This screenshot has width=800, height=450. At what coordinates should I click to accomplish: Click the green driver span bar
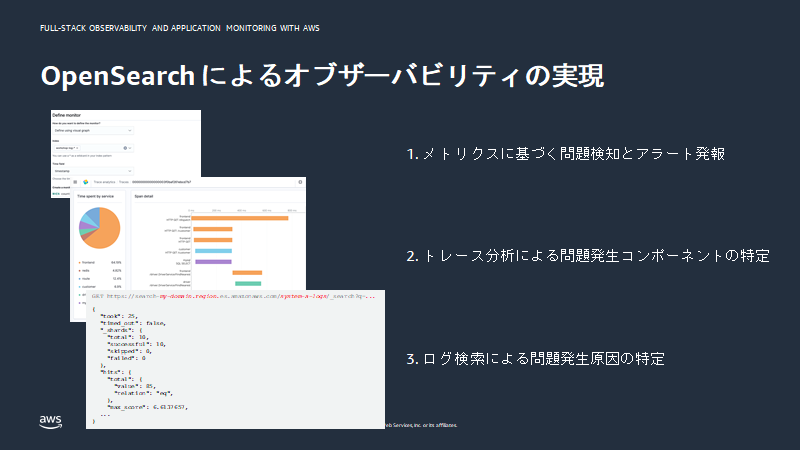248,284
